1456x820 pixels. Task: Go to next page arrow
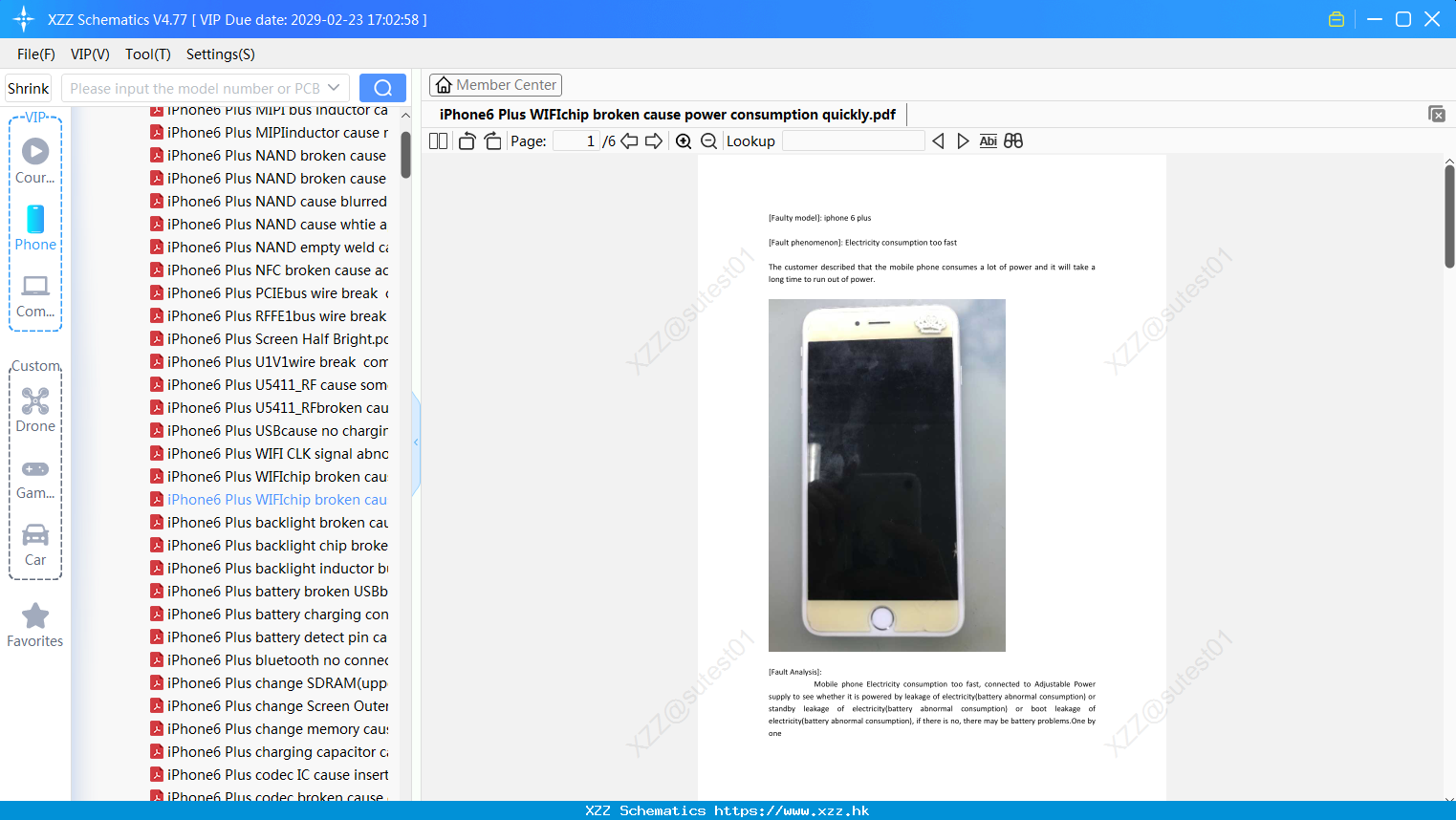(654, 141)
